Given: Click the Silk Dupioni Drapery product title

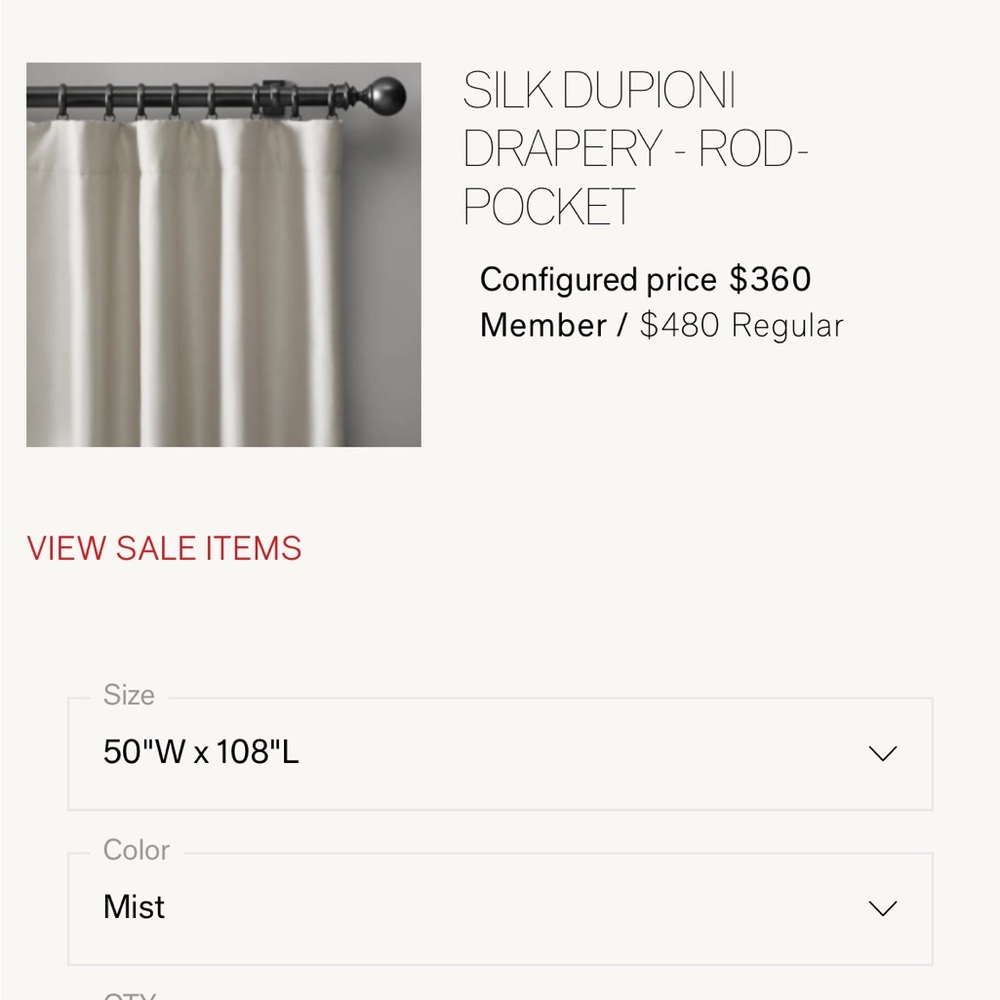Looking at the screenshot, I should tap(635, 148).
